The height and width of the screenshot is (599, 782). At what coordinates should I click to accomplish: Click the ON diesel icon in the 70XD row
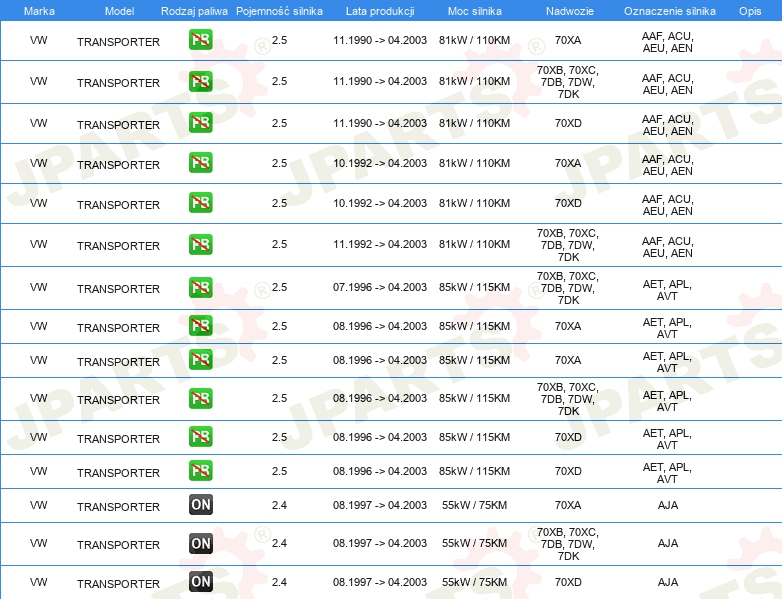[x=200, y=582]
